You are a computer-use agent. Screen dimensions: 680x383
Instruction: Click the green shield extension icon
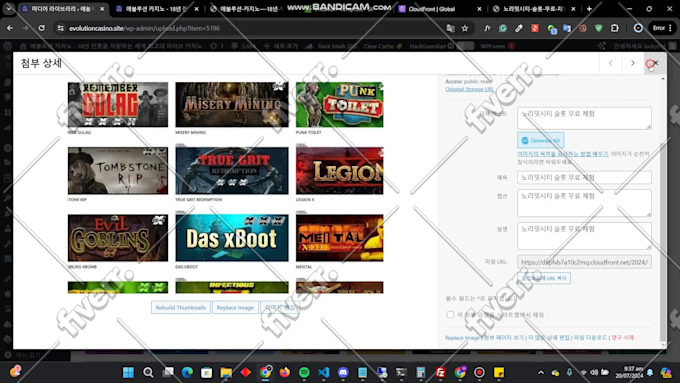click(598, 28)
